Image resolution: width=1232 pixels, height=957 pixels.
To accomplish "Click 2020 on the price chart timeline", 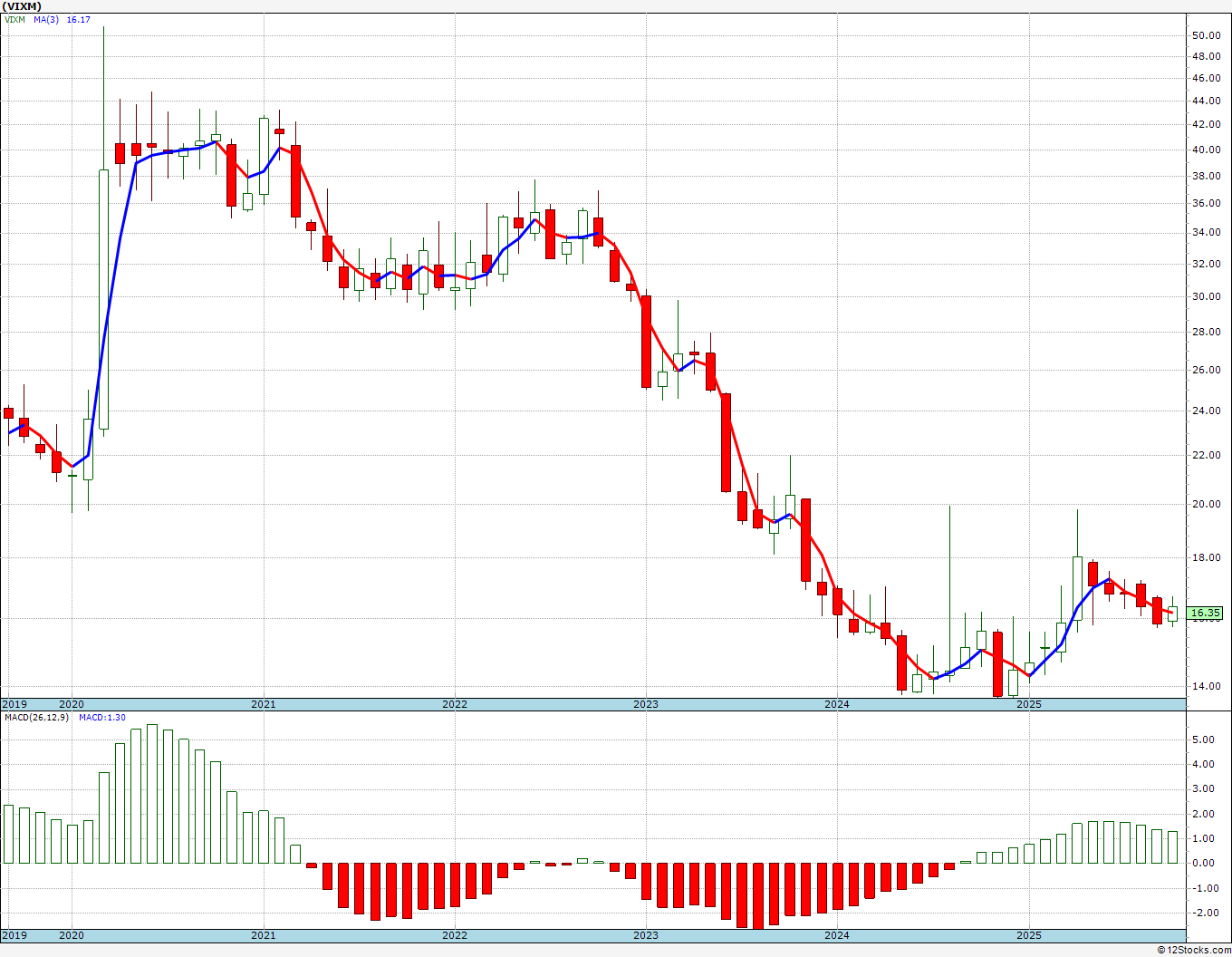I will click(71, 704).
